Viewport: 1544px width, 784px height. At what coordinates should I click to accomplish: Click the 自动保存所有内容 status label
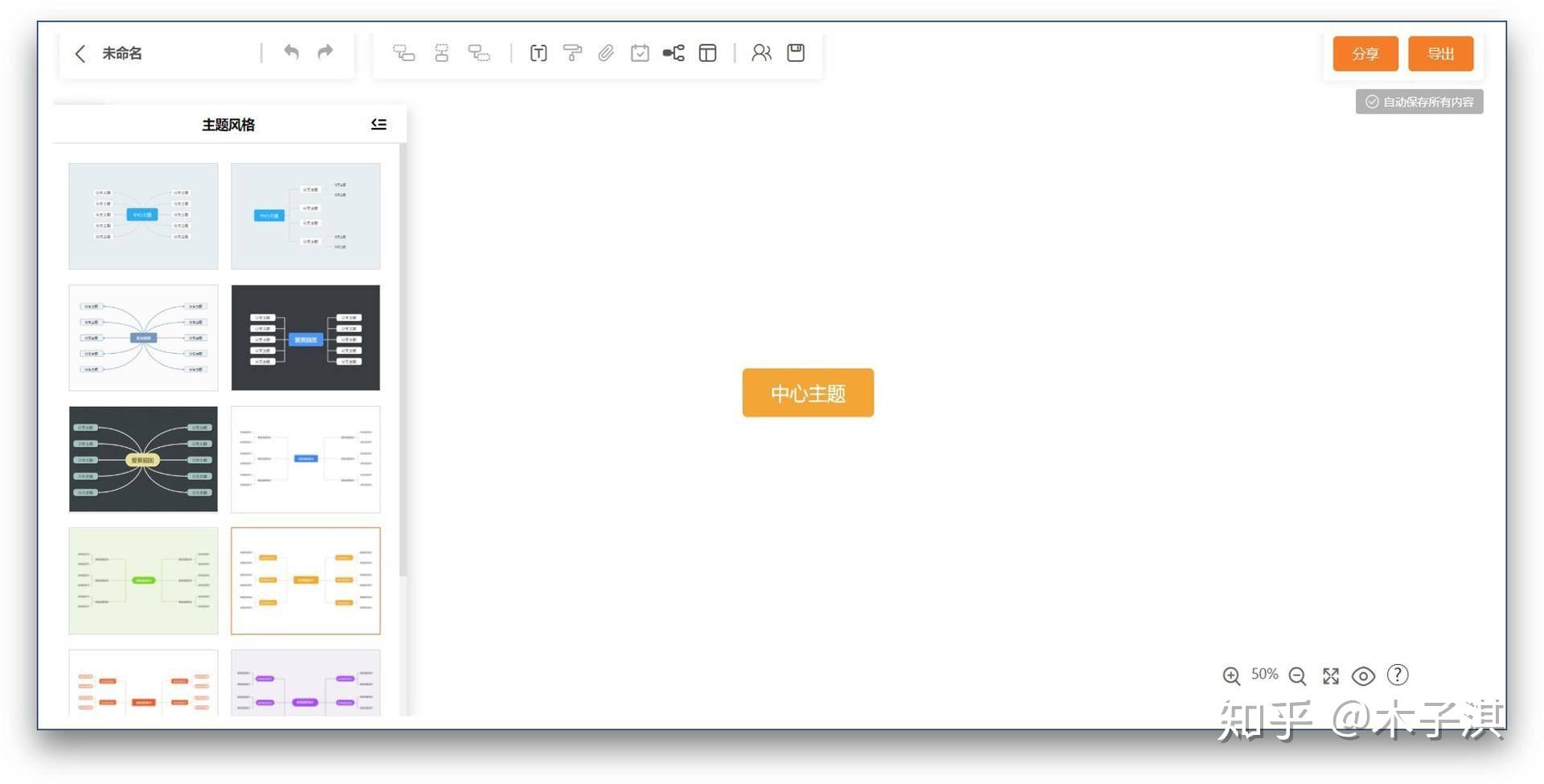pos(1419,102)
